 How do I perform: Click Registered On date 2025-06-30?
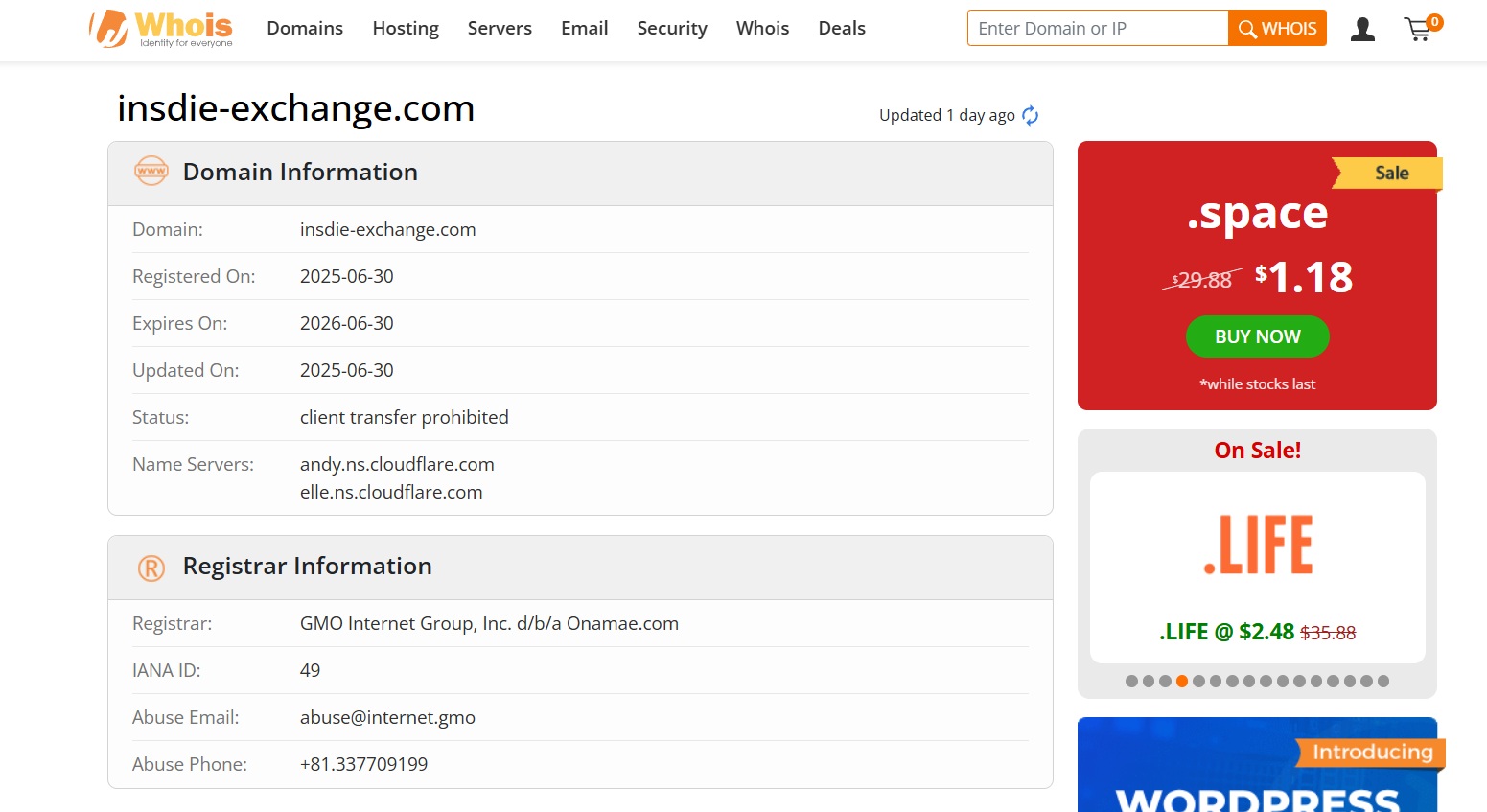347,276
